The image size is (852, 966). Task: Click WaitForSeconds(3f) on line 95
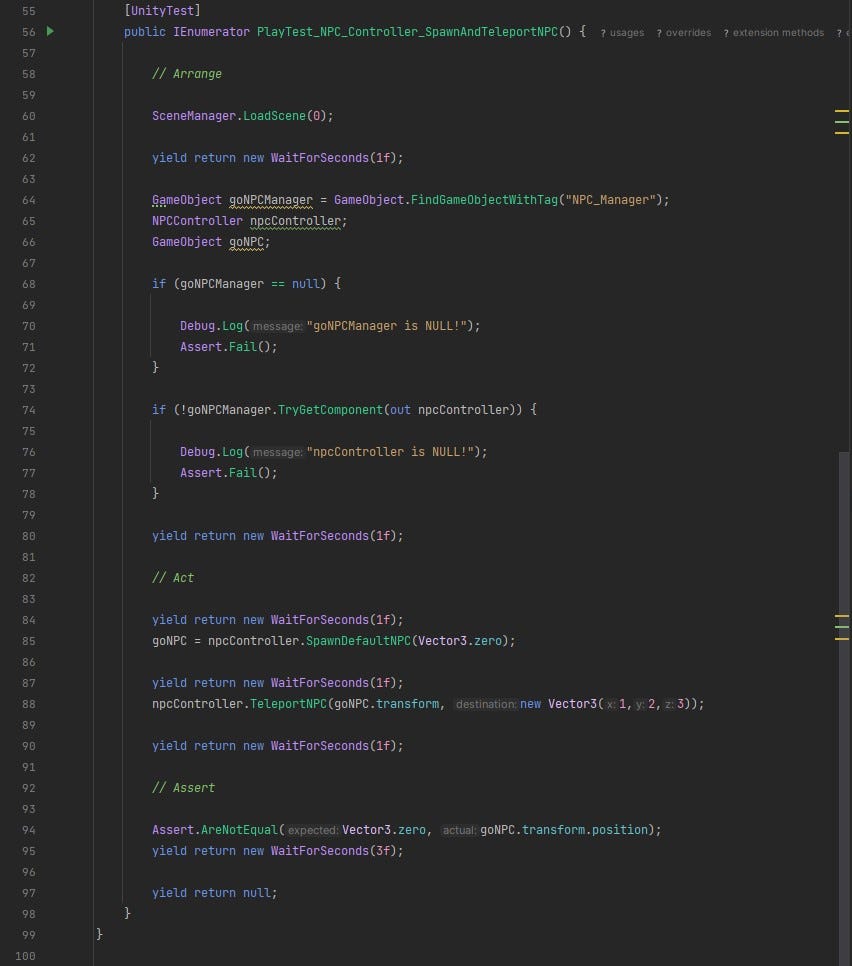pyautogui.click(x=333, y=851)
